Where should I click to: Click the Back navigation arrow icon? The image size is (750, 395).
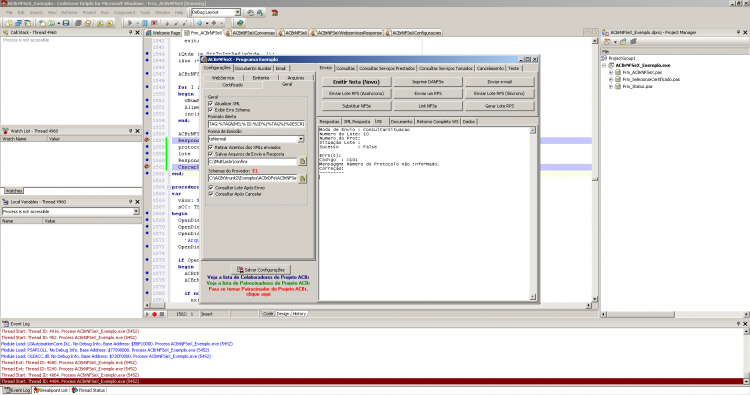pos(199,23)
